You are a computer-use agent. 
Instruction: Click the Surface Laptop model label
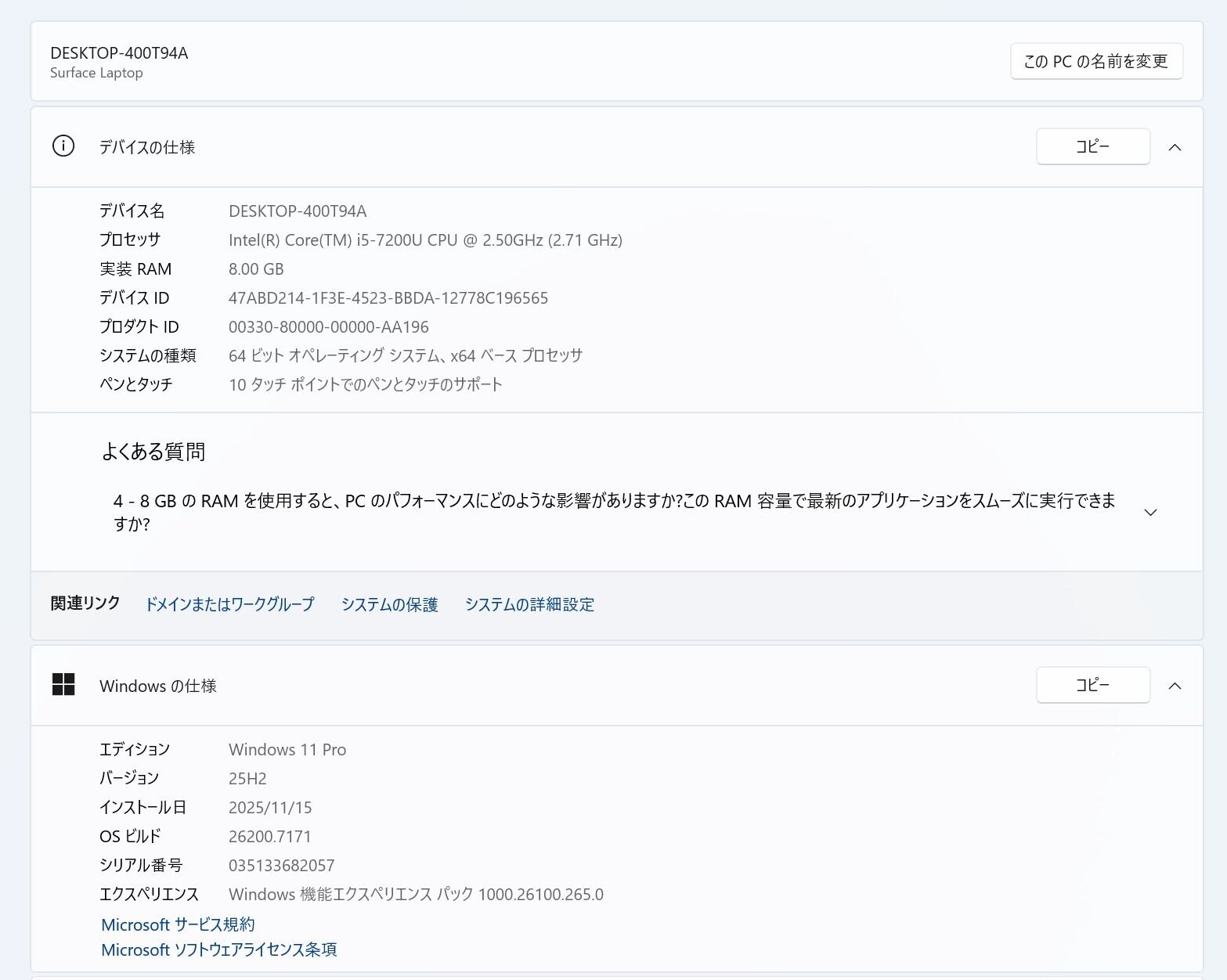[96, 73]
